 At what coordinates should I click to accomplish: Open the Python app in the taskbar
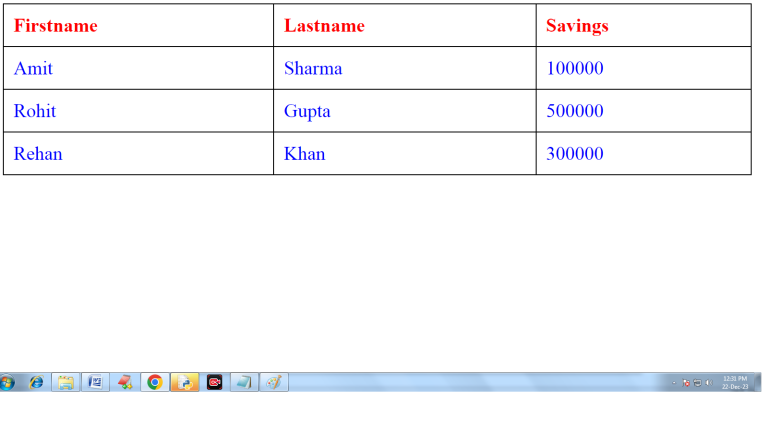pos(185,383)
